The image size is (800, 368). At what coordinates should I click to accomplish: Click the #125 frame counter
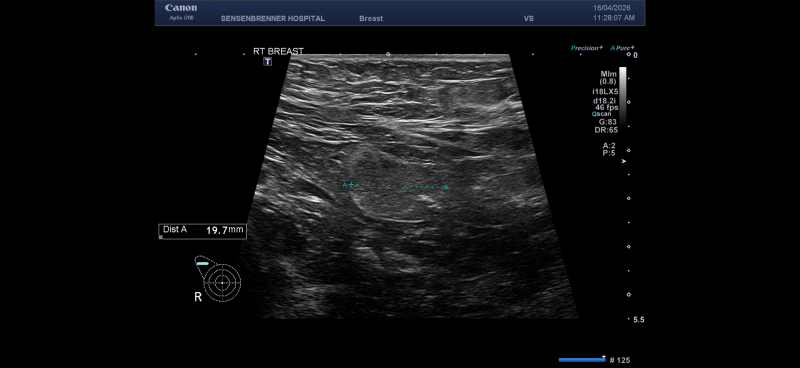point(620,360)
